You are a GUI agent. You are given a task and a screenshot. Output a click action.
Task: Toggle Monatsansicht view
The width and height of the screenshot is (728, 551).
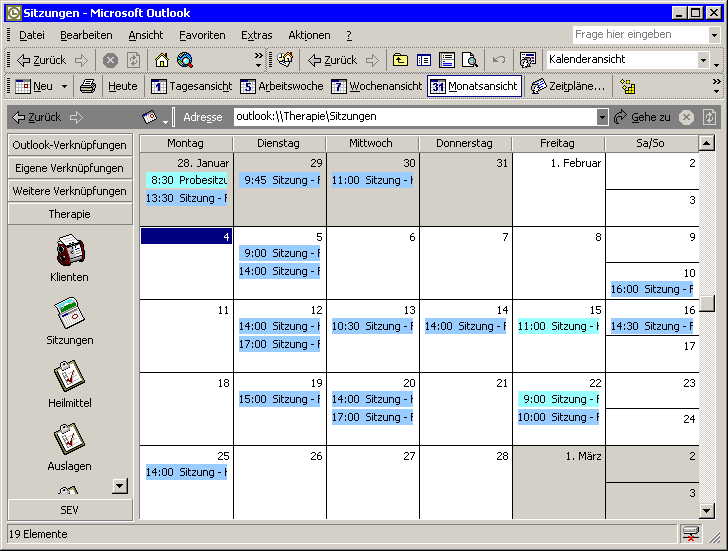coord(474,86)
